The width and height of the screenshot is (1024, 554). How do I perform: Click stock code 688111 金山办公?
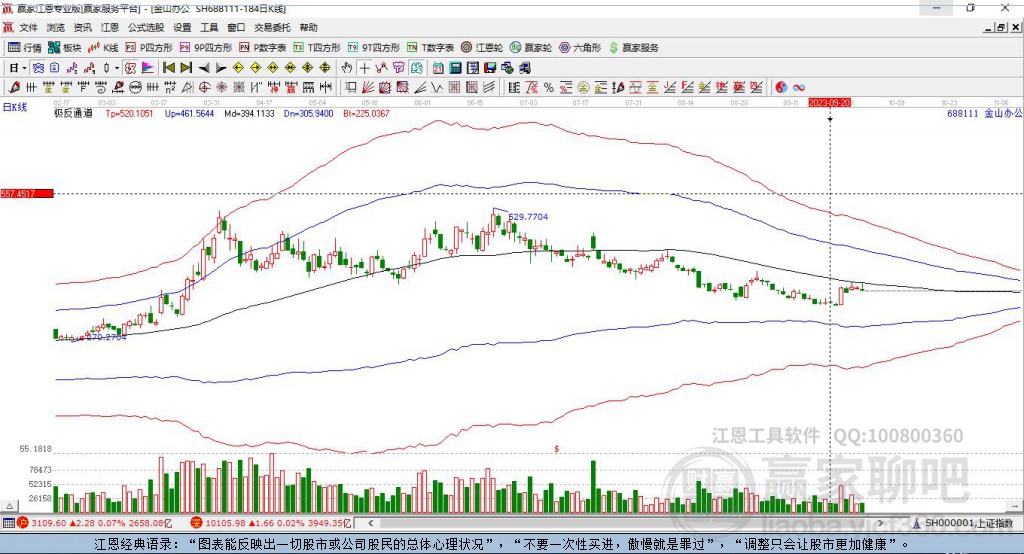(x=985, y=114)
